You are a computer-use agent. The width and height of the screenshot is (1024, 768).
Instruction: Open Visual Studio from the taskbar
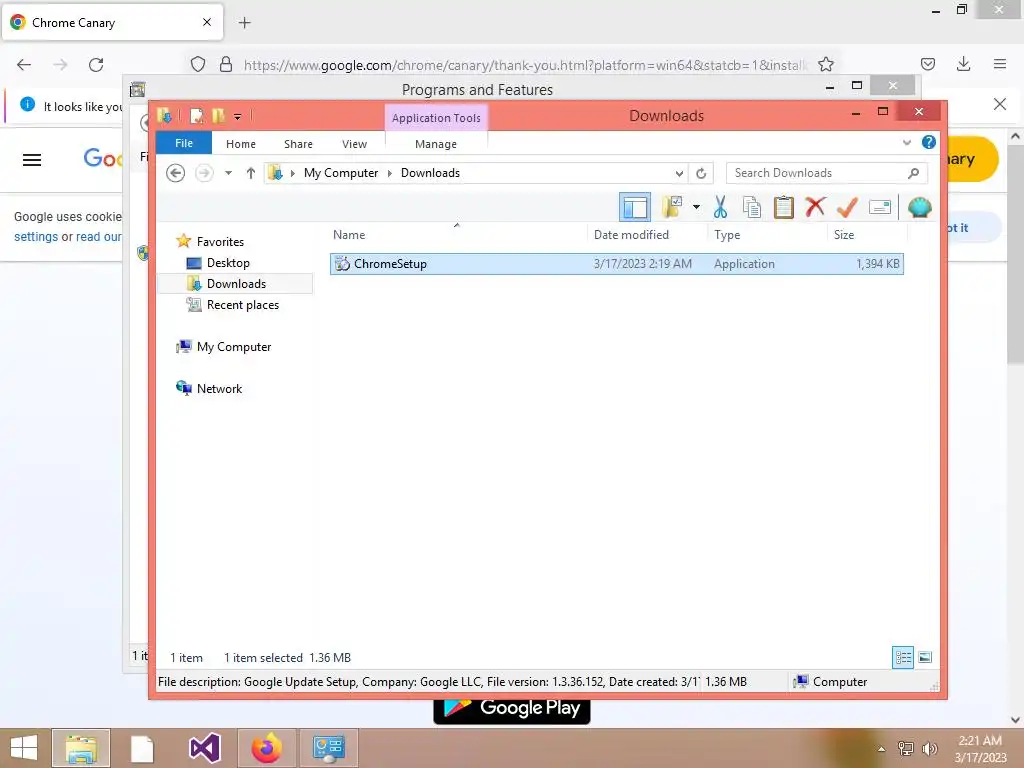coord(204,748)
